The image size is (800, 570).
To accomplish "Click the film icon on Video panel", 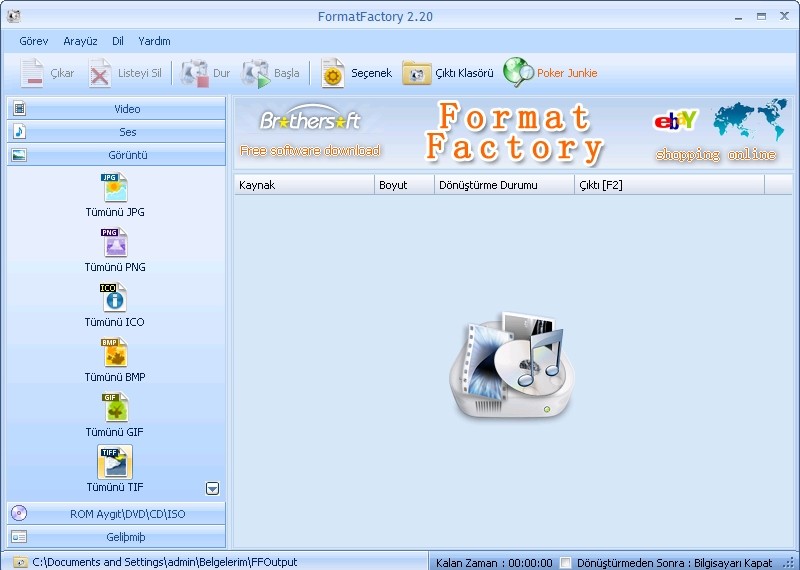I will point(19,108).
